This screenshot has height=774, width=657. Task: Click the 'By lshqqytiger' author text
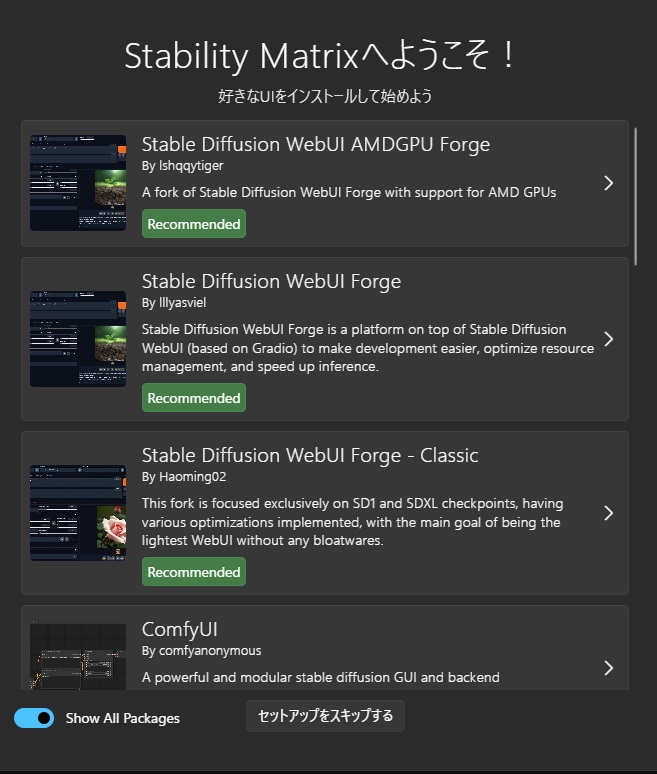[183, 166]
